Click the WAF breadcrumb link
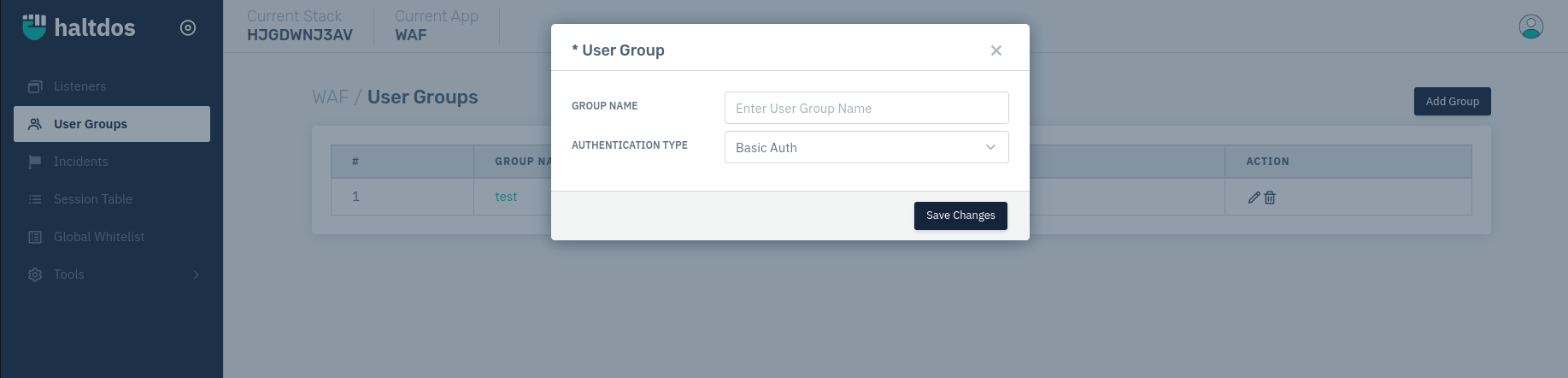Viewport: 1568px width, 378px height. (x=330, y=97)
